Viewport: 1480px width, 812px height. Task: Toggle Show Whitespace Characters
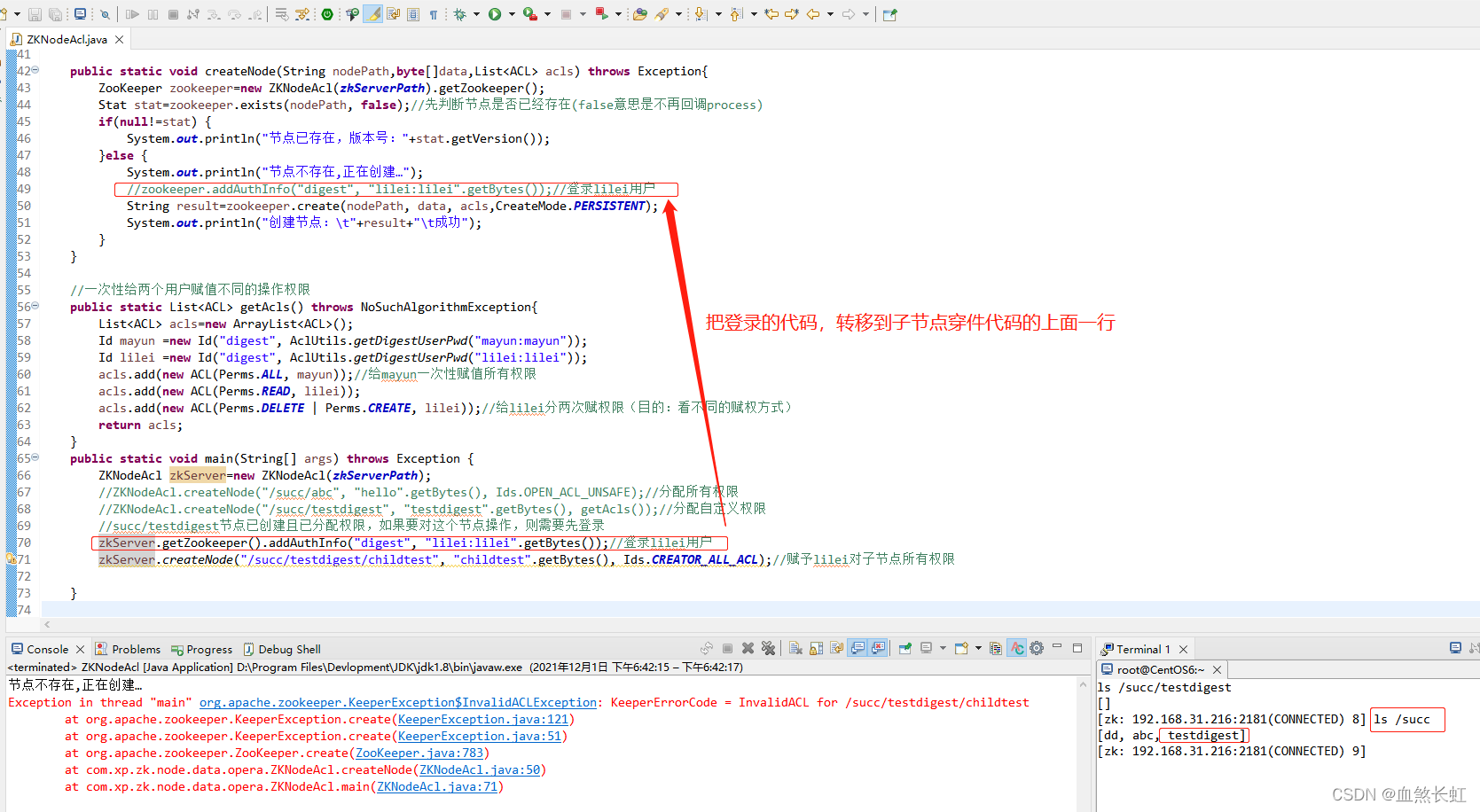pos(434,14)
